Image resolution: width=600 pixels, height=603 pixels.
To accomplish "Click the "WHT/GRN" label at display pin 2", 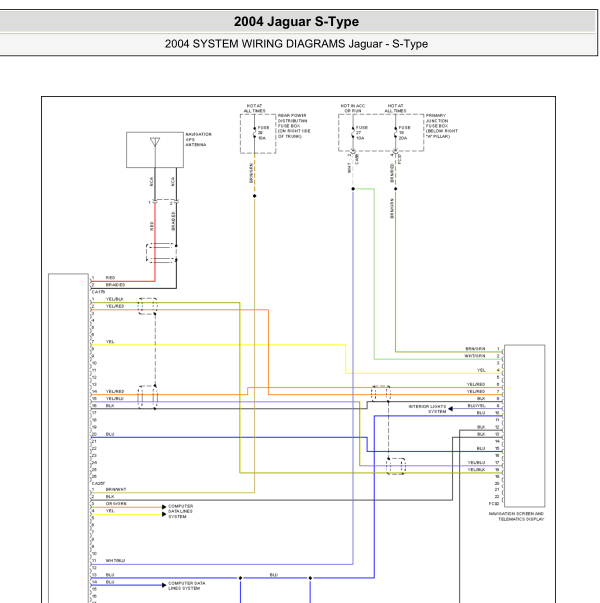I will [475, 356].
